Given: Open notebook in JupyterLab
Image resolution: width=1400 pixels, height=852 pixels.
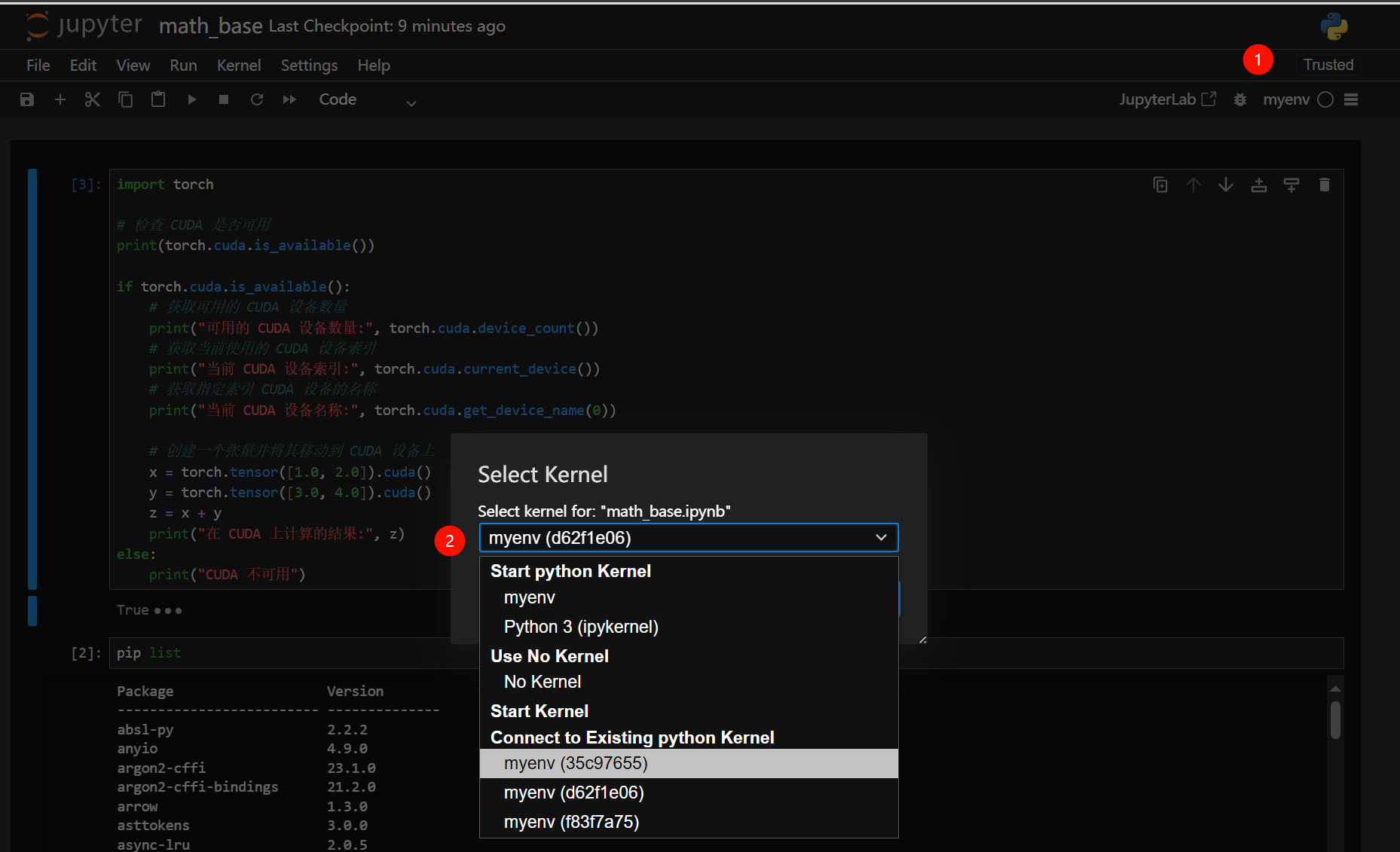Looking at the screenshot, I should 1167,99.
